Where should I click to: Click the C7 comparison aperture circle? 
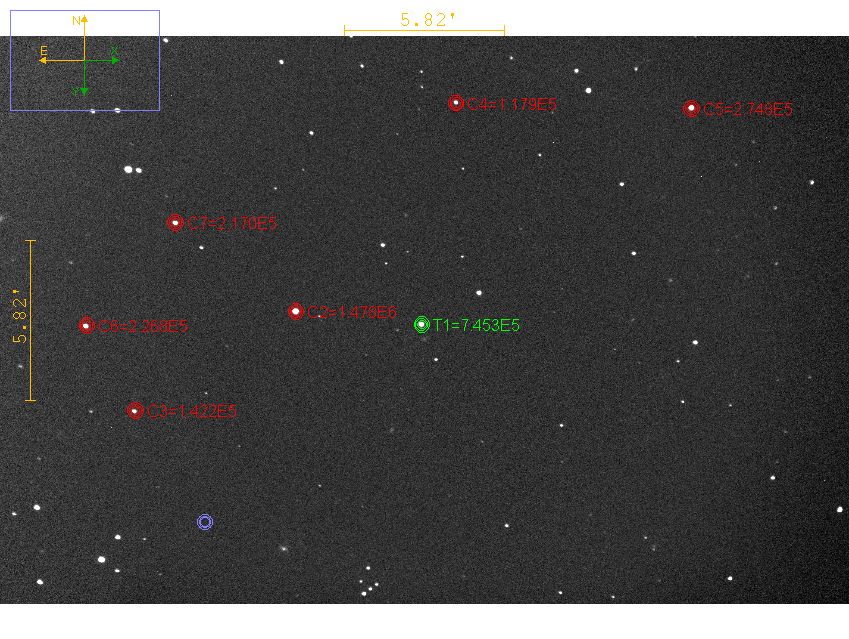pyautogui.click(x=175, y=222)
